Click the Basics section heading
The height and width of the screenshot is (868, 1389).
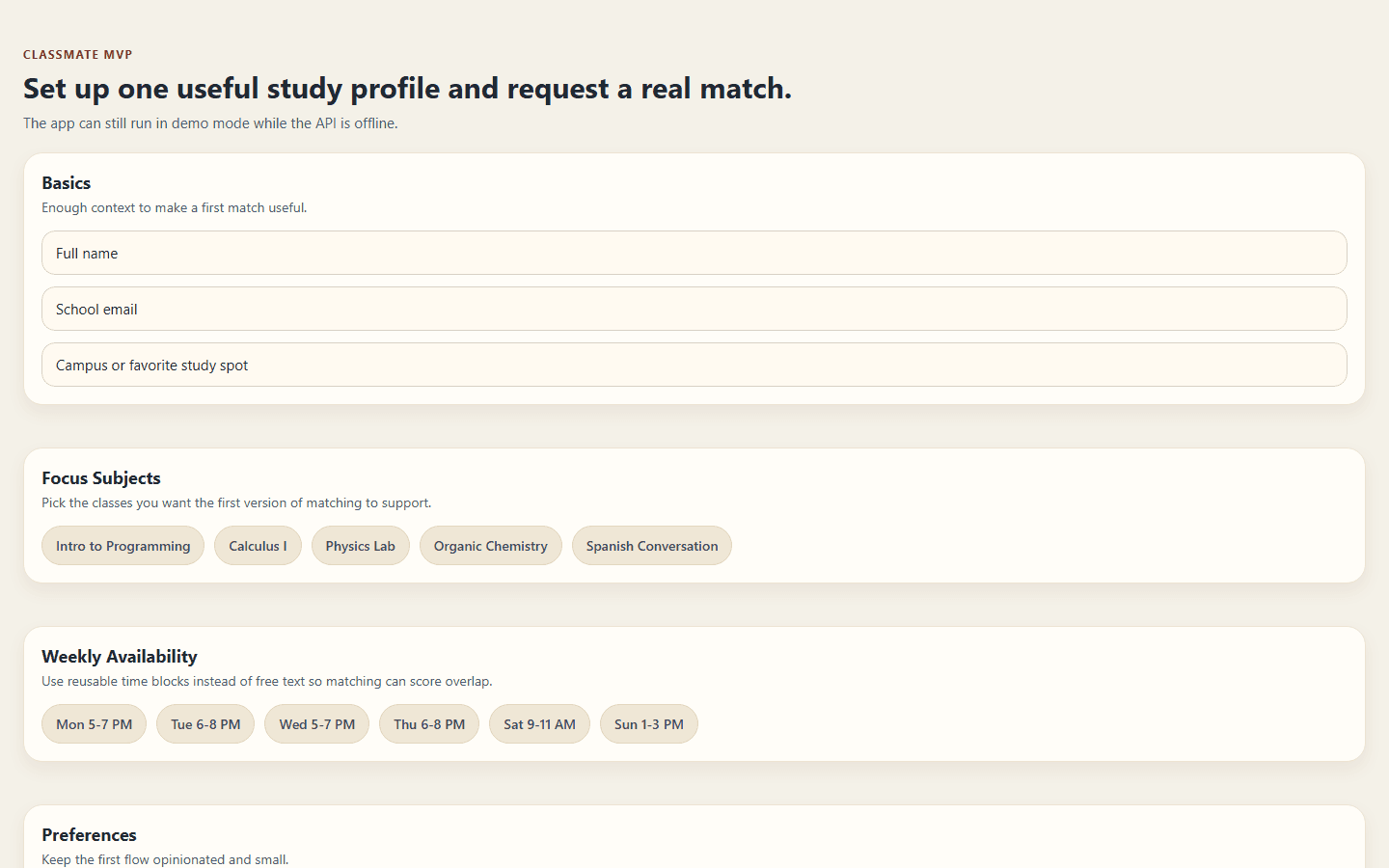67,183
